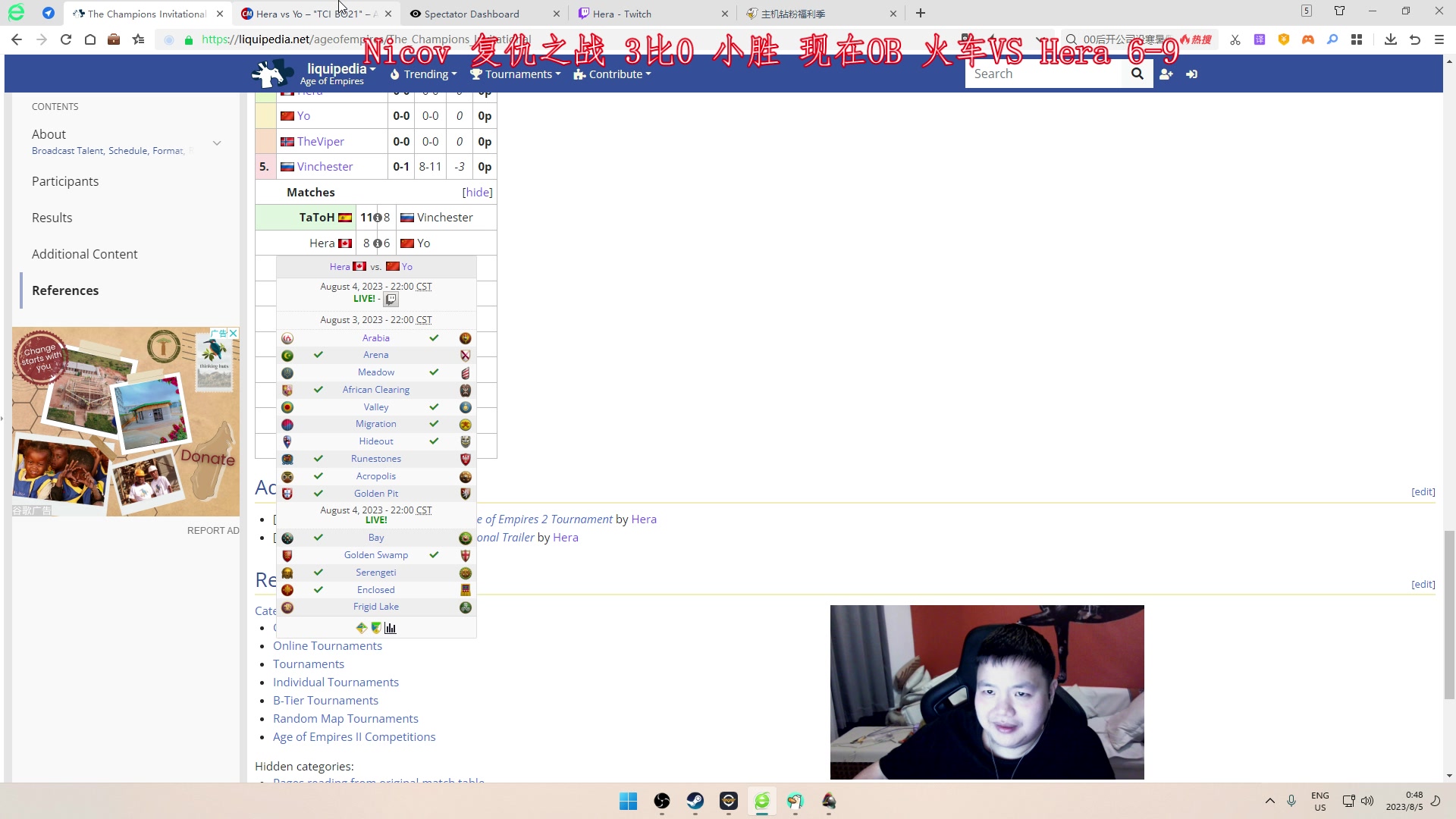1456x819 pixels.
Task: Open the browser hamburger menu
Action: (x=1439, y=39)
